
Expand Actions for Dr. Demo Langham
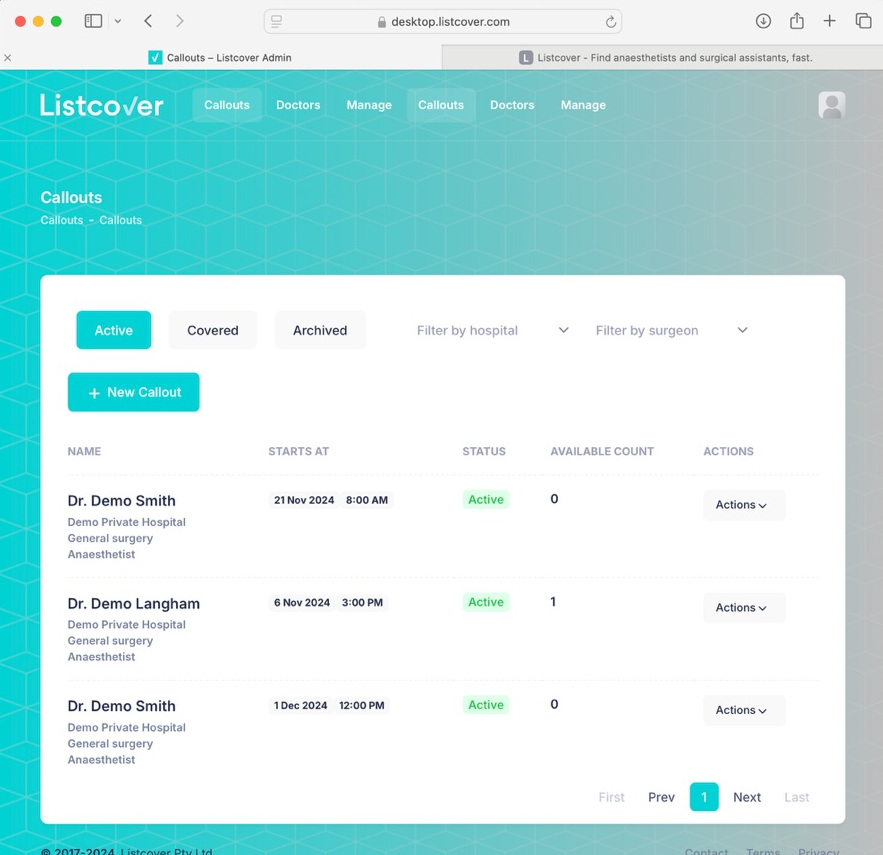(743, 607)
